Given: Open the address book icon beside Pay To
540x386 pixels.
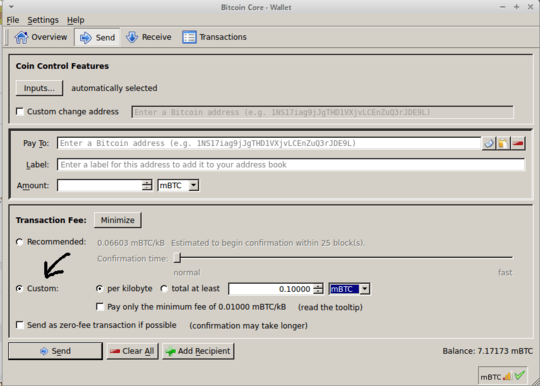Looking at the screenshot, I should [x=488, y=143].
